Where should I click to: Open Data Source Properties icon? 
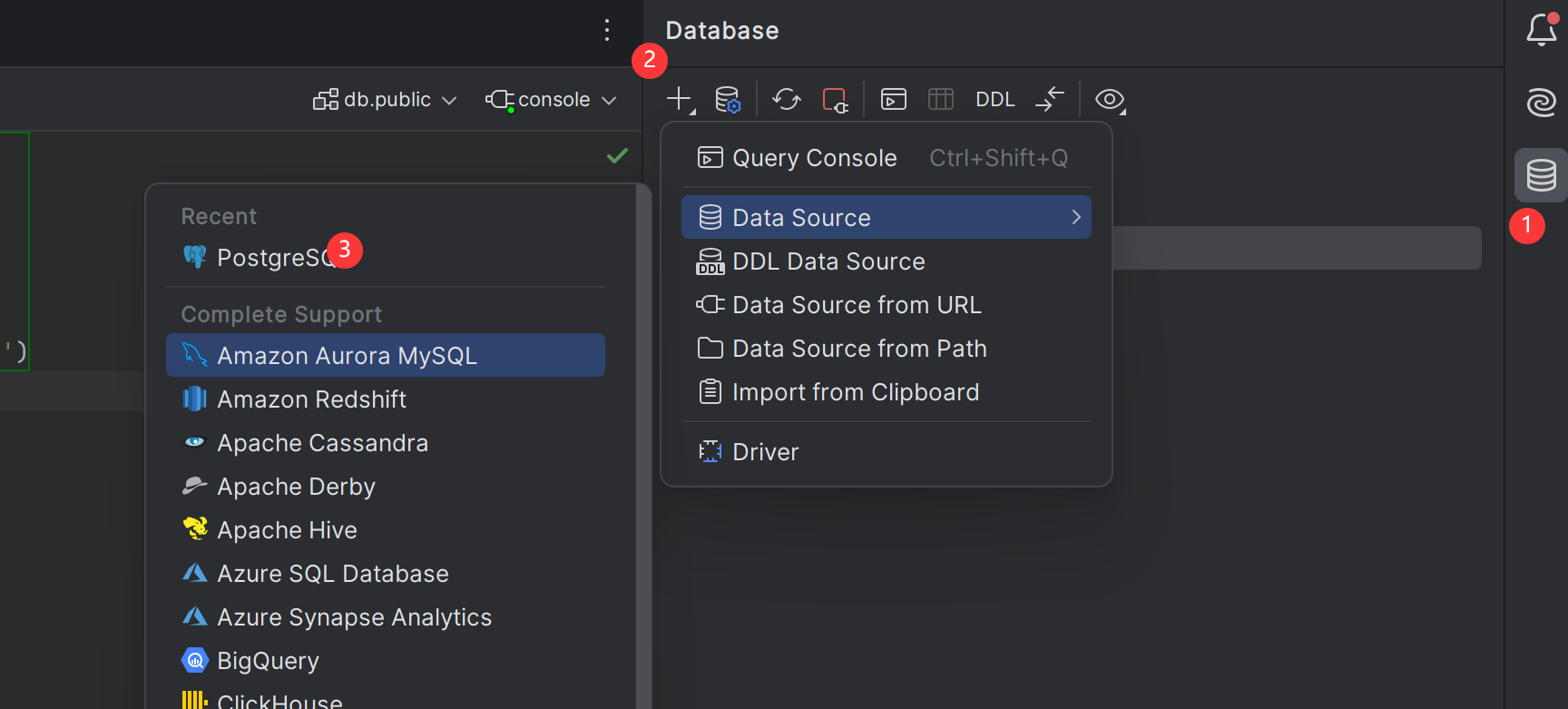(x=728, y=99)
